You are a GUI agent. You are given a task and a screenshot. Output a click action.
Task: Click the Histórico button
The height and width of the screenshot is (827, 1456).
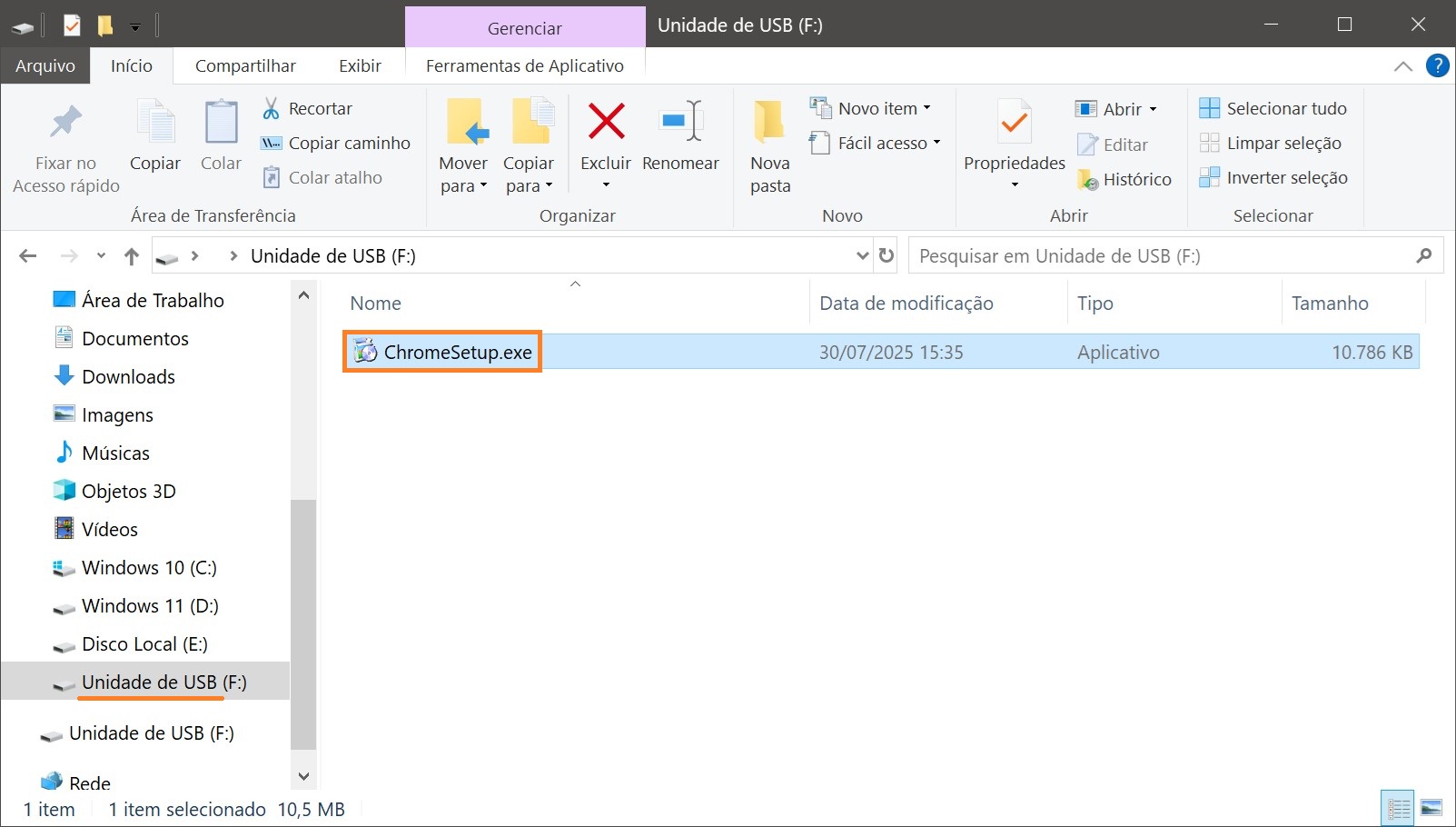tap(1124, 179)
